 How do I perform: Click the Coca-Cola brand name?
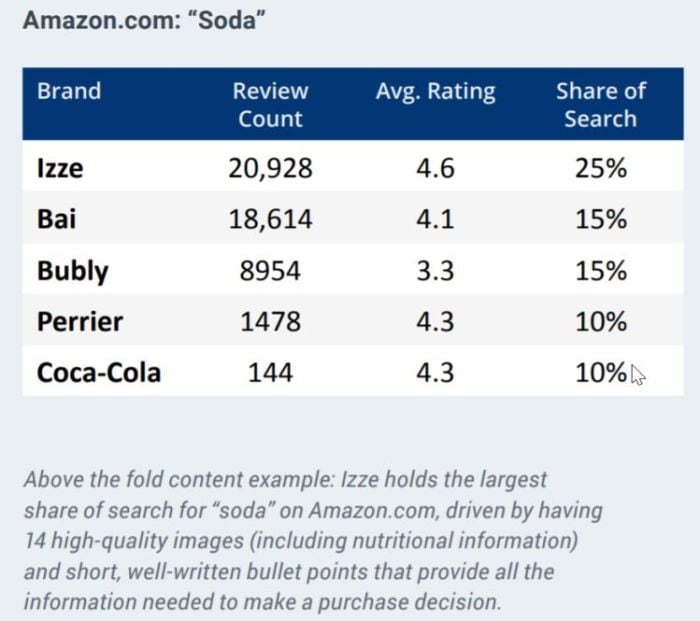[x=99, y=372]
